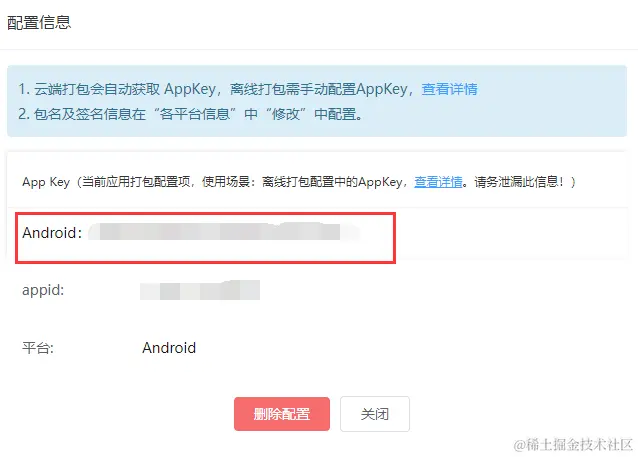The width and height of the screenshot is (638, 457).
Task: Select the blurred appid value
Action: click(200, 290)
